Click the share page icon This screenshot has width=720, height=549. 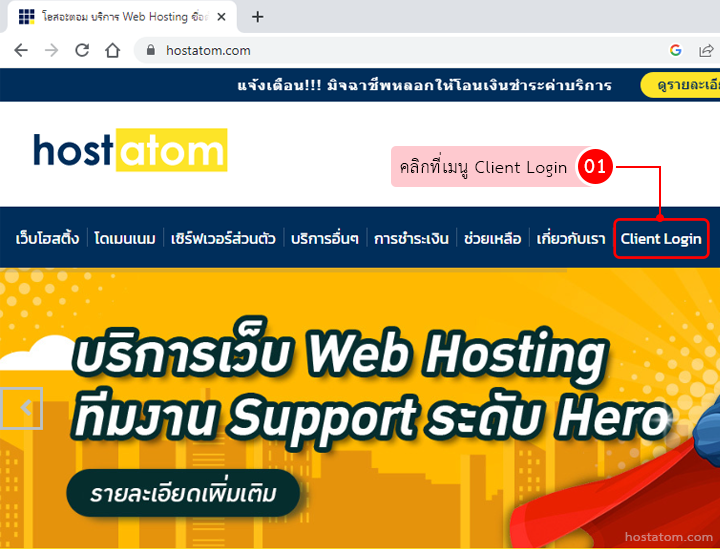tap(706, 50)
